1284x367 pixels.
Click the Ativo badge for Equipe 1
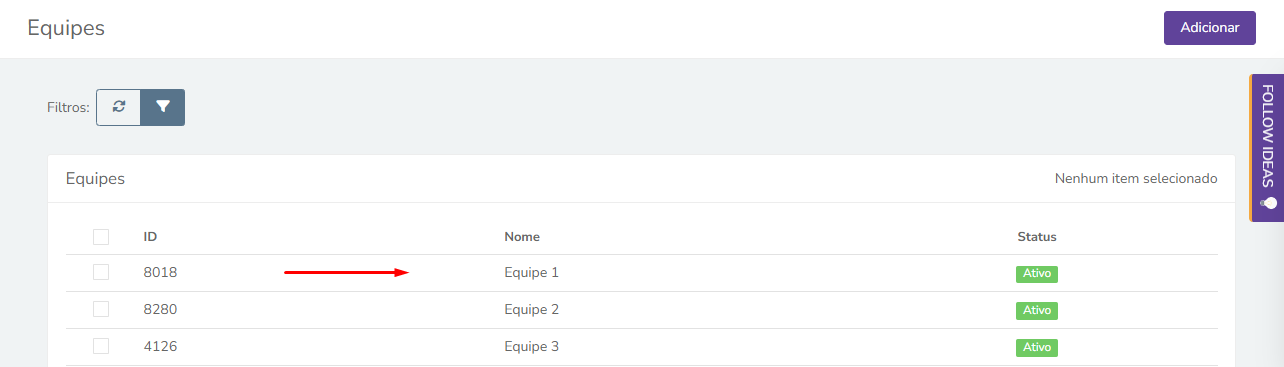coord(1037,273)
